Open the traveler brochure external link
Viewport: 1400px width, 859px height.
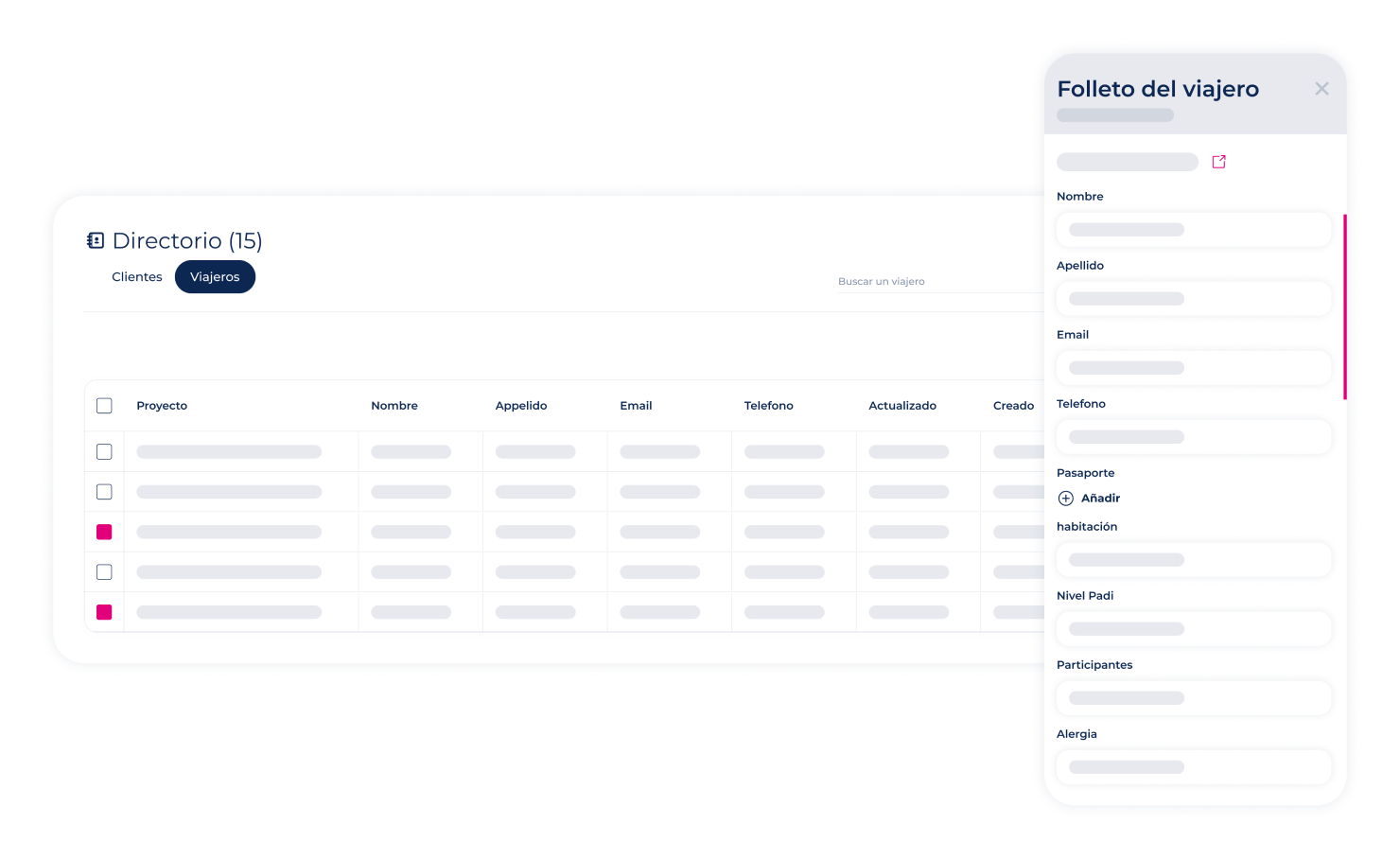click(1218, 161)
